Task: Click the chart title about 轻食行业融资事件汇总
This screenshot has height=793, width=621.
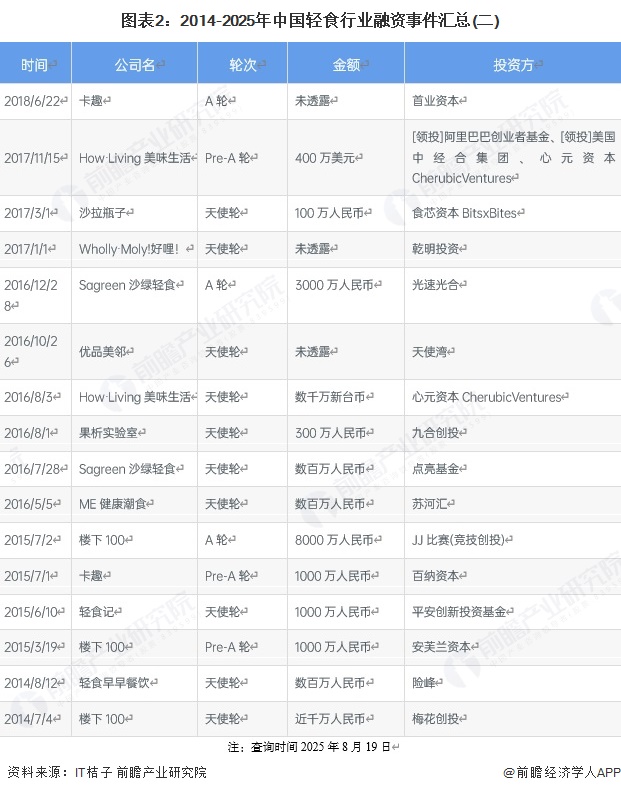Action: 310,19
